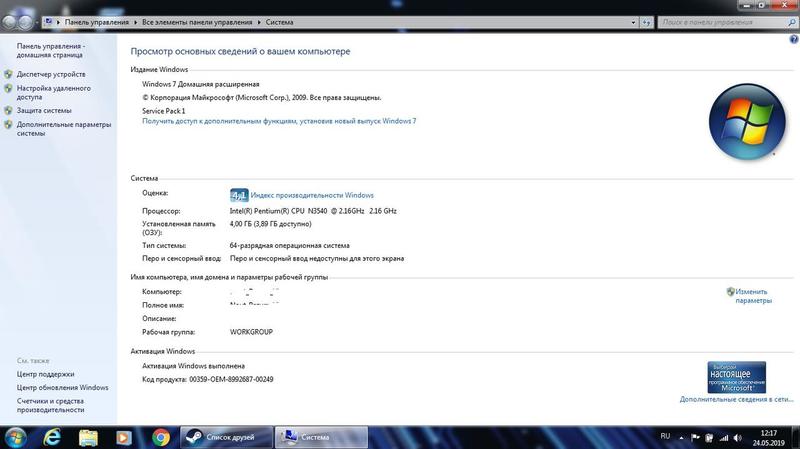Select the Система breadcrumb segment
The height and width of the screenshot is (449, 800).
pyautogui.click(x=279, y=22)
